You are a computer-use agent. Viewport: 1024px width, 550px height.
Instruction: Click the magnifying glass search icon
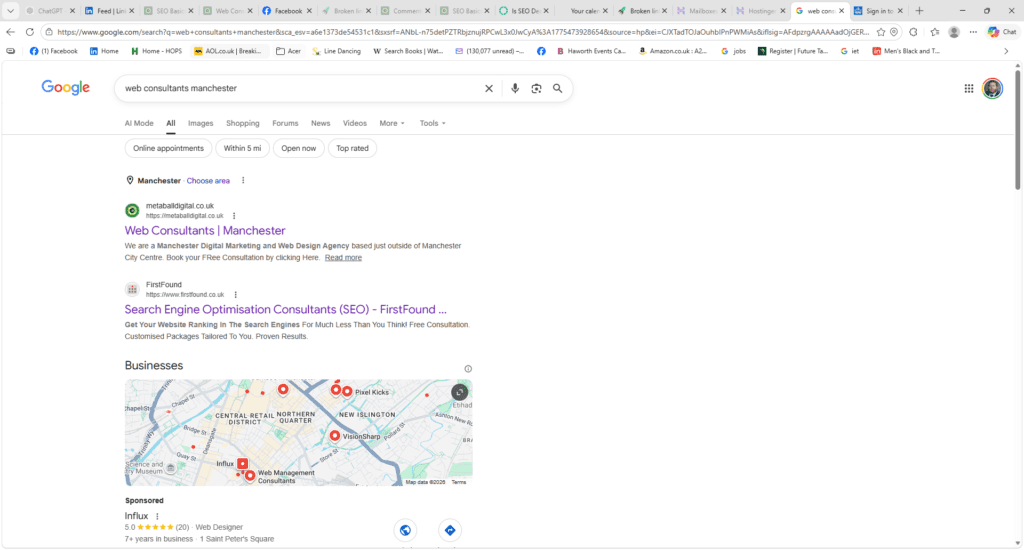558,88
